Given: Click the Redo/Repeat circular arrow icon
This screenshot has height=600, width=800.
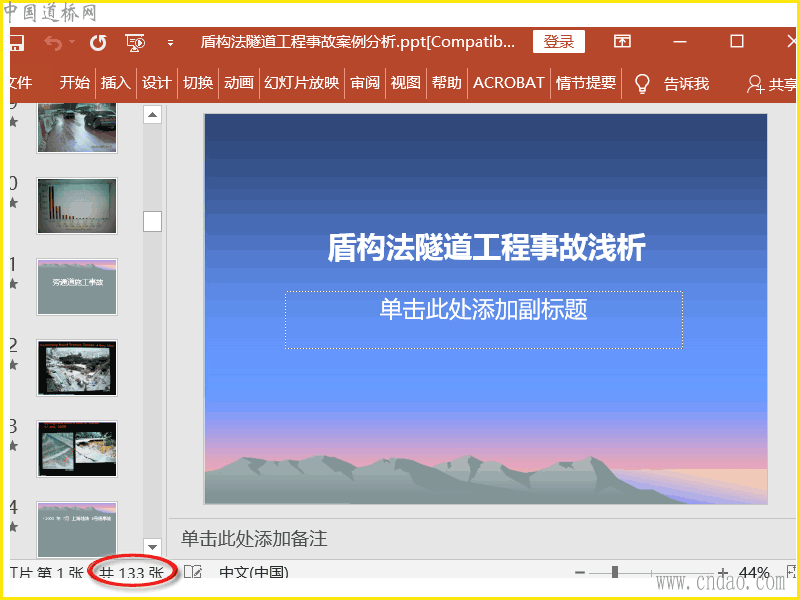Looking at the screenshot, I should pyautogui.click(x=98, y=43).
